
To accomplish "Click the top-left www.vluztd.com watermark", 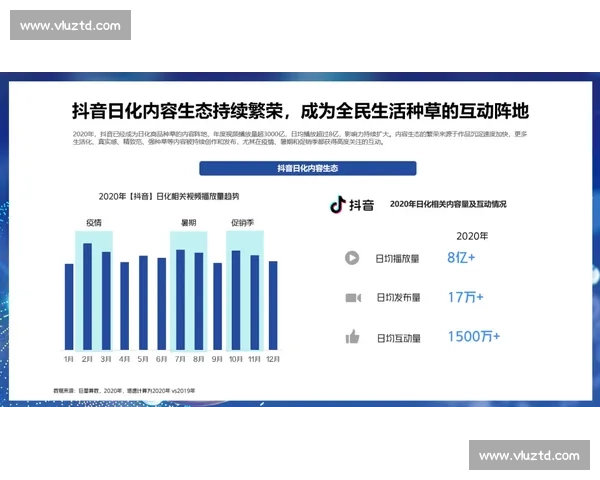I will click(x=71, y=26).
